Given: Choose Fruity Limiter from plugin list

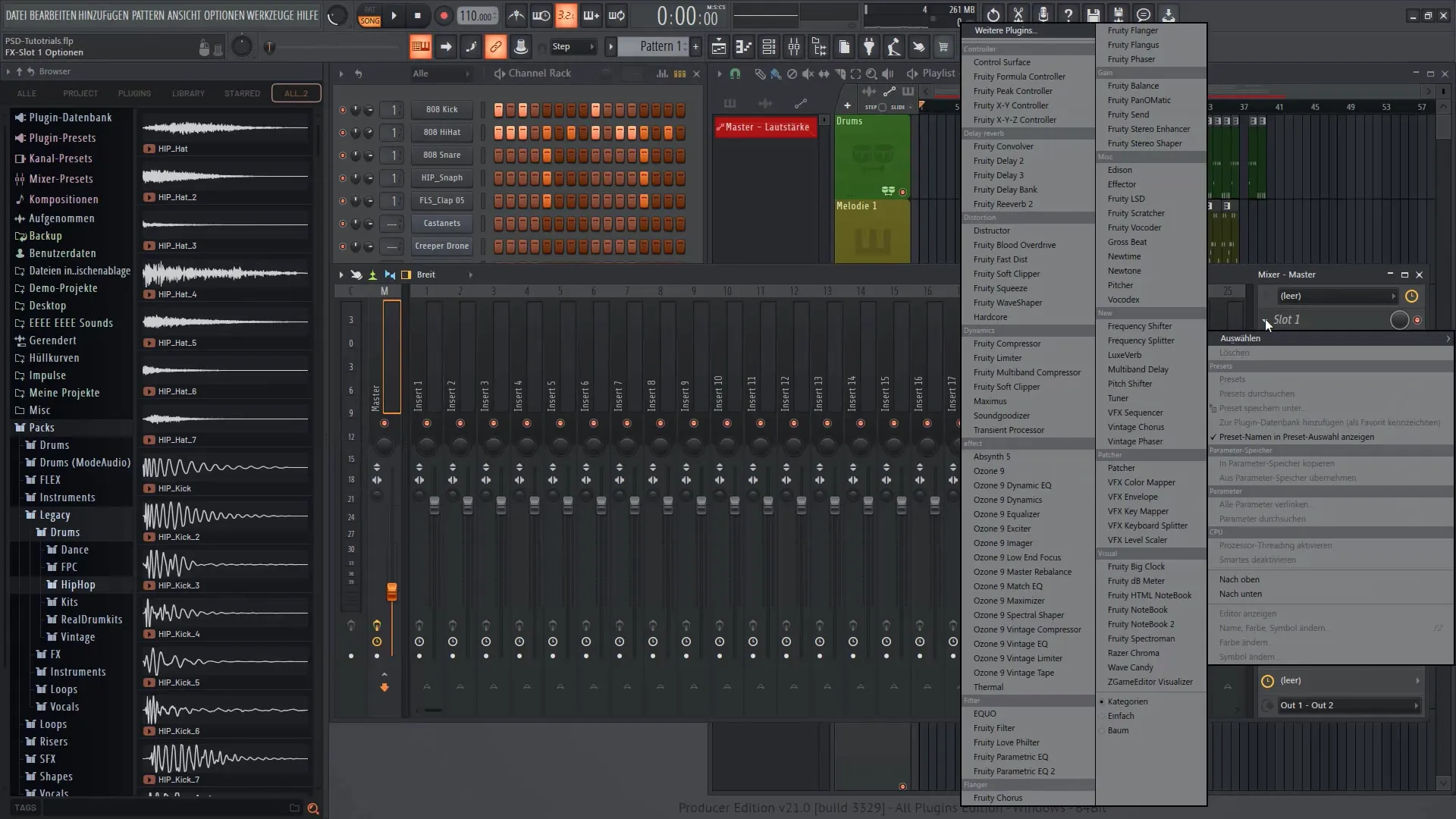Looking at the screenshot, I should tap(997, 358).
